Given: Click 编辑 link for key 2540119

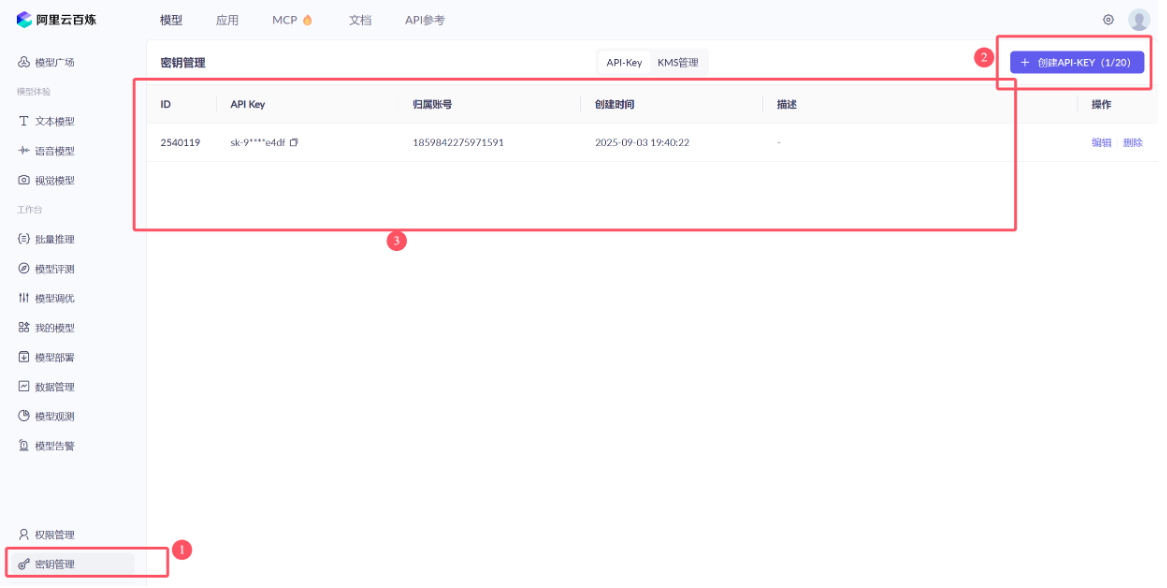Looking at the screenshot, I should [x=1101, y=143].
